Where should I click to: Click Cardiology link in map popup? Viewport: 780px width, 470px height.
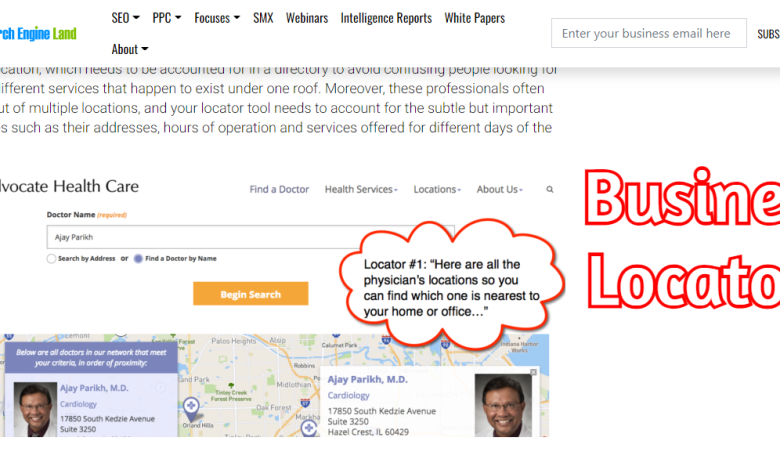pos(348,395)
